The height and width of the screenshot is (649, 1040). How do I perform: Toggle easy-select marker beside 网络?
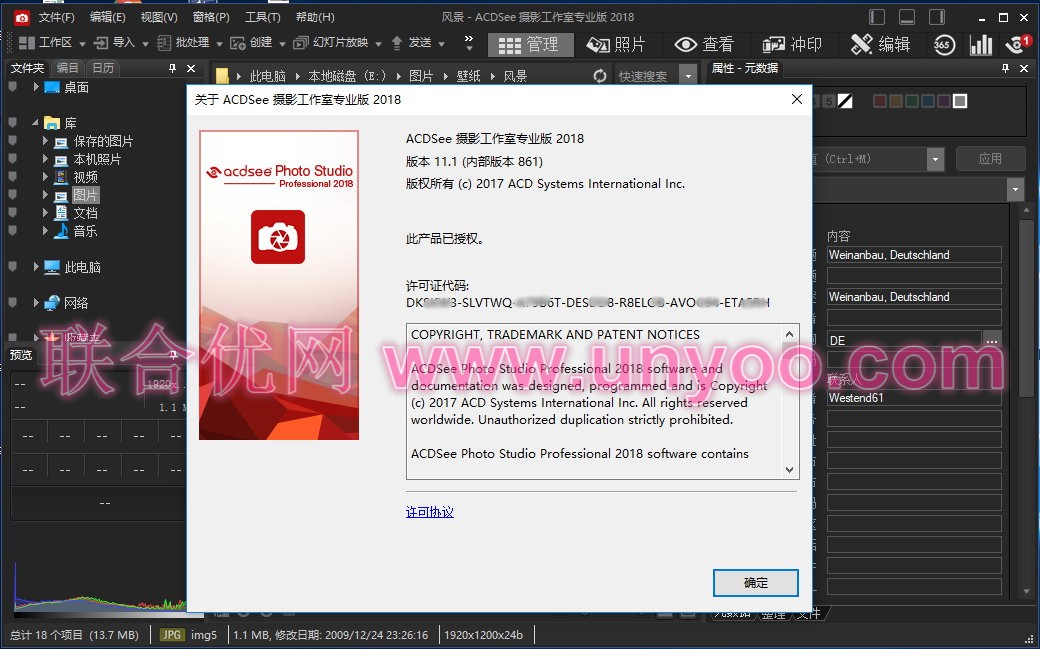click(x=12, y=302)
